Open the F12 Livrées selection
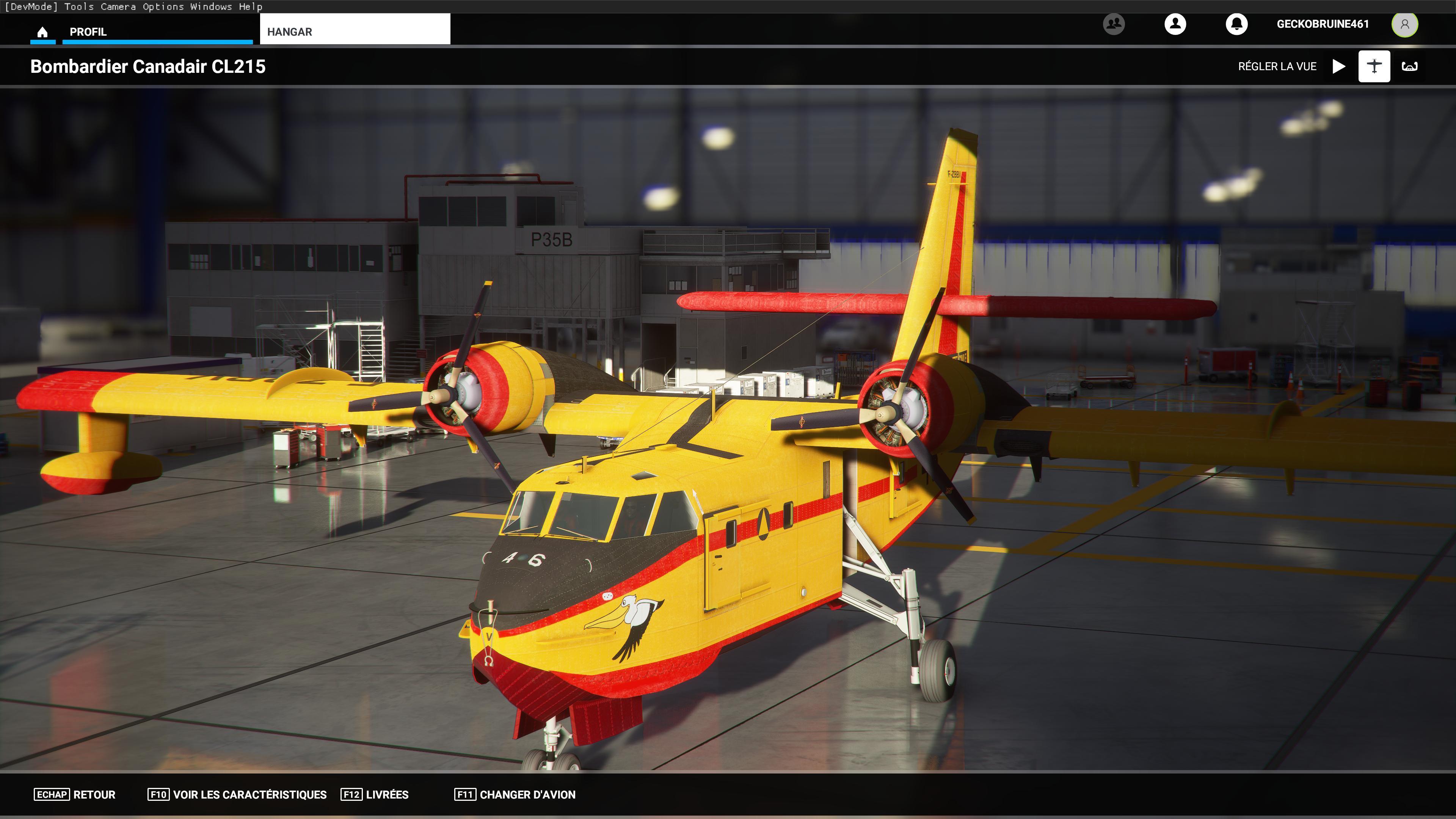1456x819 pixels. click(x=375, y=794)
